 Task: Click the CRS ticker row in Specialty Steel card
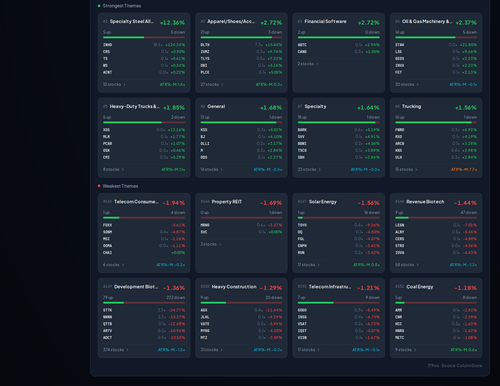coord(144,52)
